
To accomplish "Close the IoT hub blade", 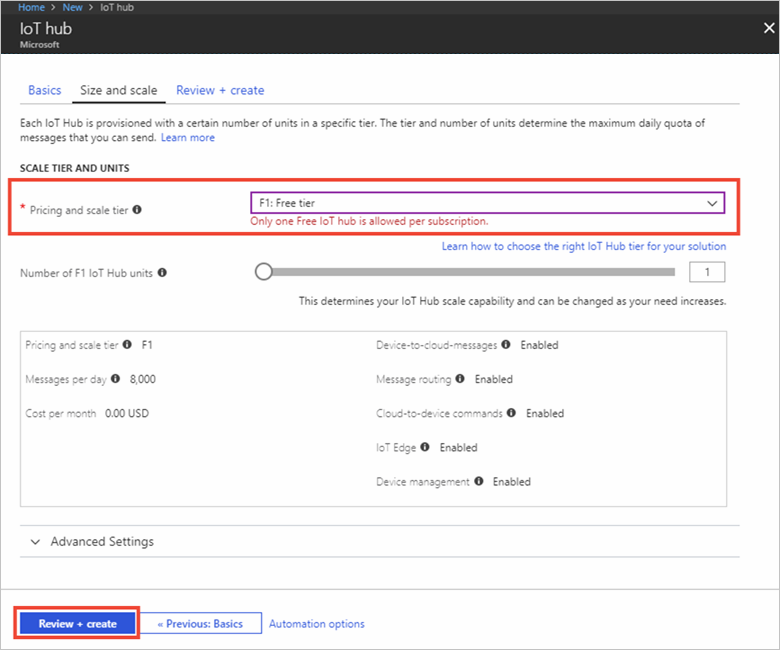I will 769,28.
